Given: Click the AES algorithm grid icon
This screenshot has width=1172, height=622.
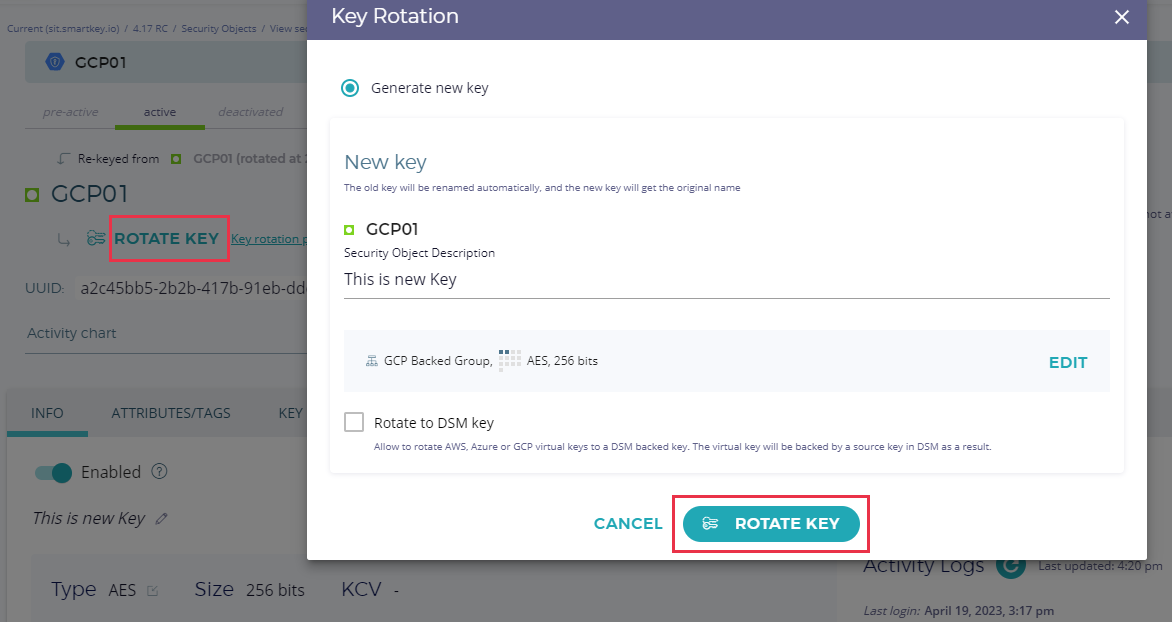Looking at the screenshot, I should pyautogui.click(x=510, y=360).
